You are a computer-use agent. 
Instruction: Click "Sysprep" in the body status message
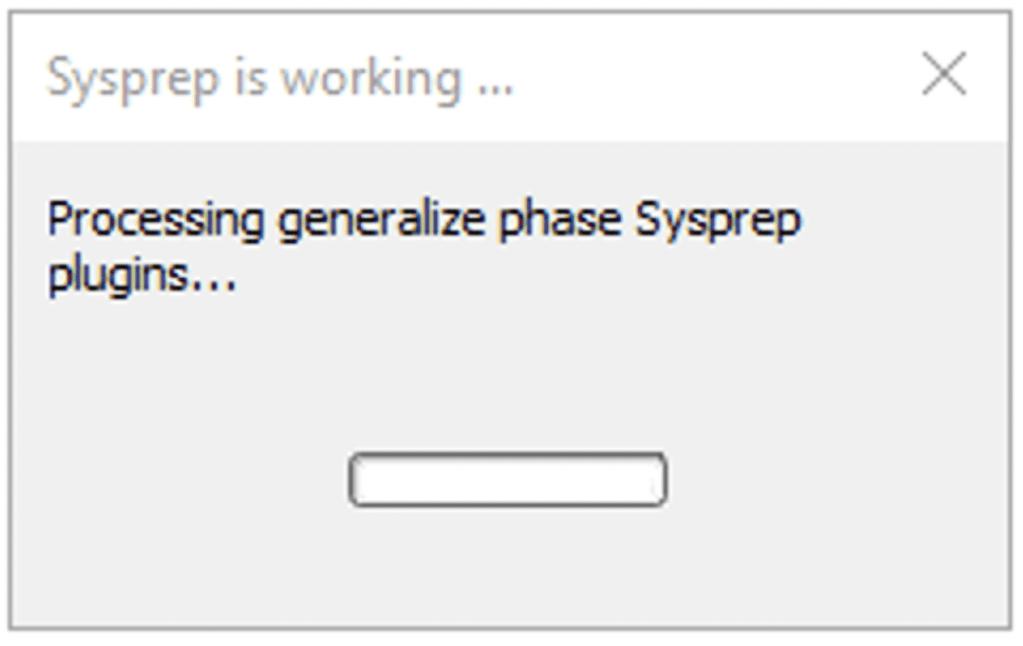tap(718, 221)
